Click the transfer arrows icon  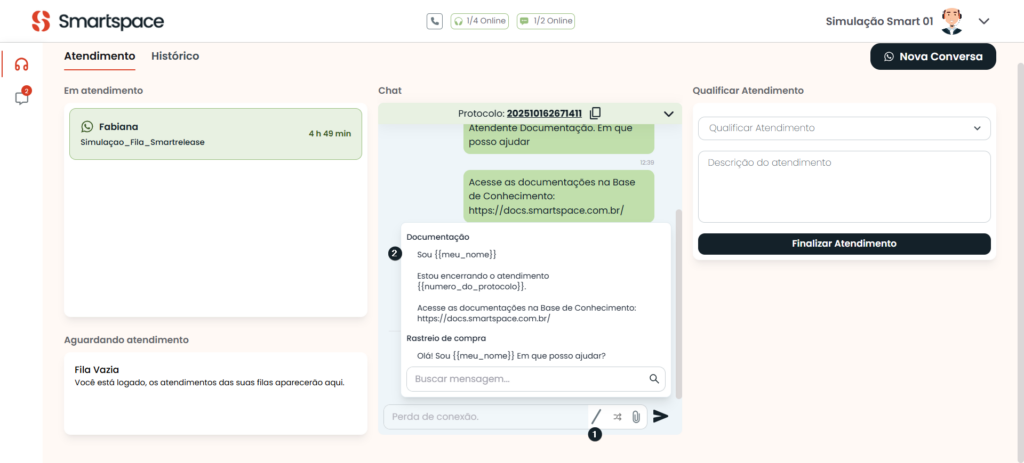pos(617,416)
